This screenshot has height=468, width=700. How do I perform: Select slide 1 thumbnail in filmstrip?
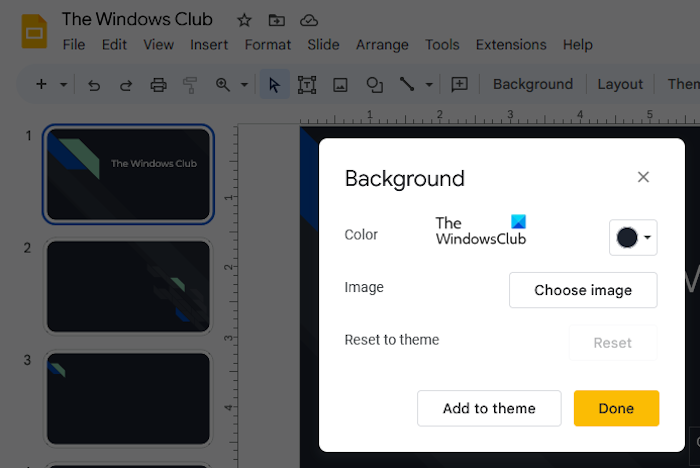[129, 174]
